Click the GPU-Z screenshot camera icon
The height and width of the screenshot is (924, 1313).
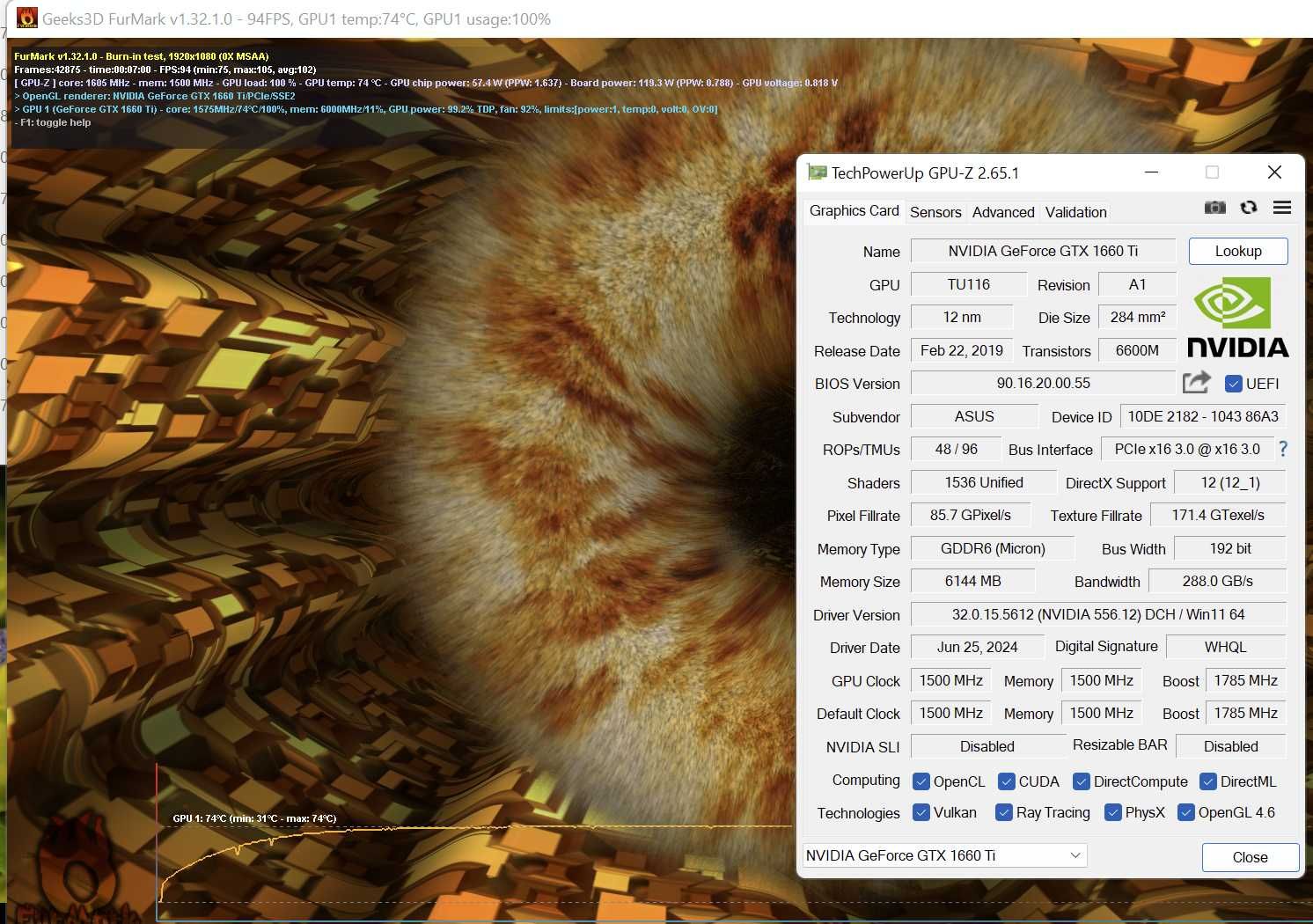coord(1214,208)
